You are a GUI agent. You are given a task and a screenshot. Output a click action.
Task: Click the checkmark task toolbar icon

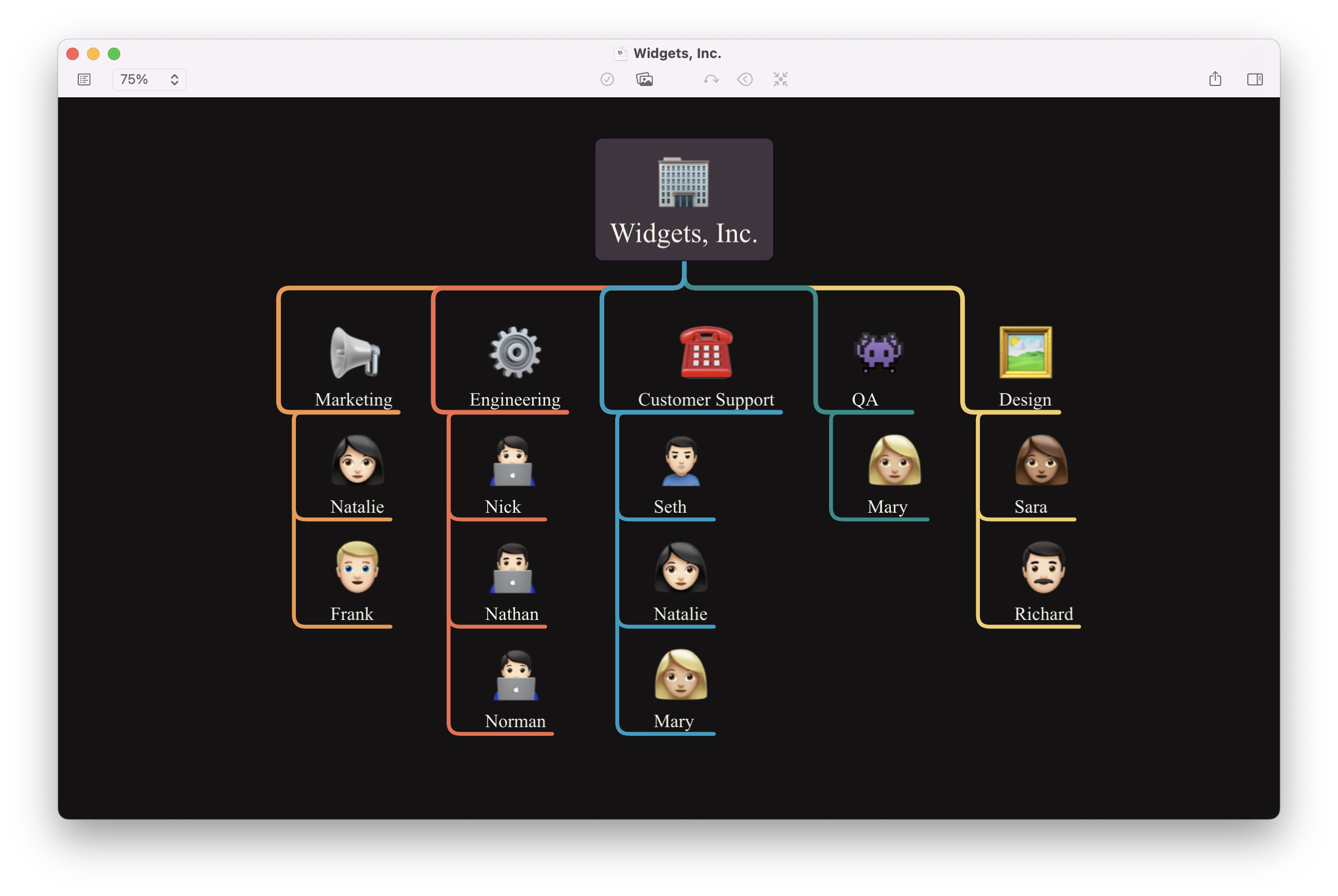(x=607, y=79)
